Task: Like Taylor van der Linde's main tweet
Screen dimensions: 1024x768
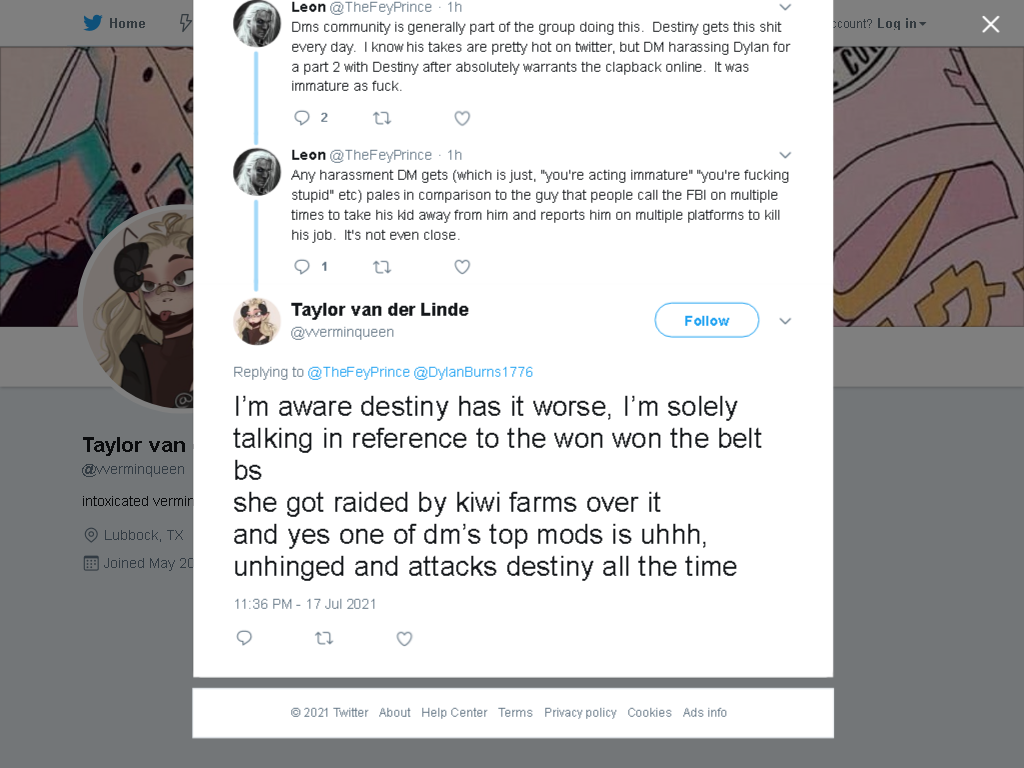Action: coord(404,639)
